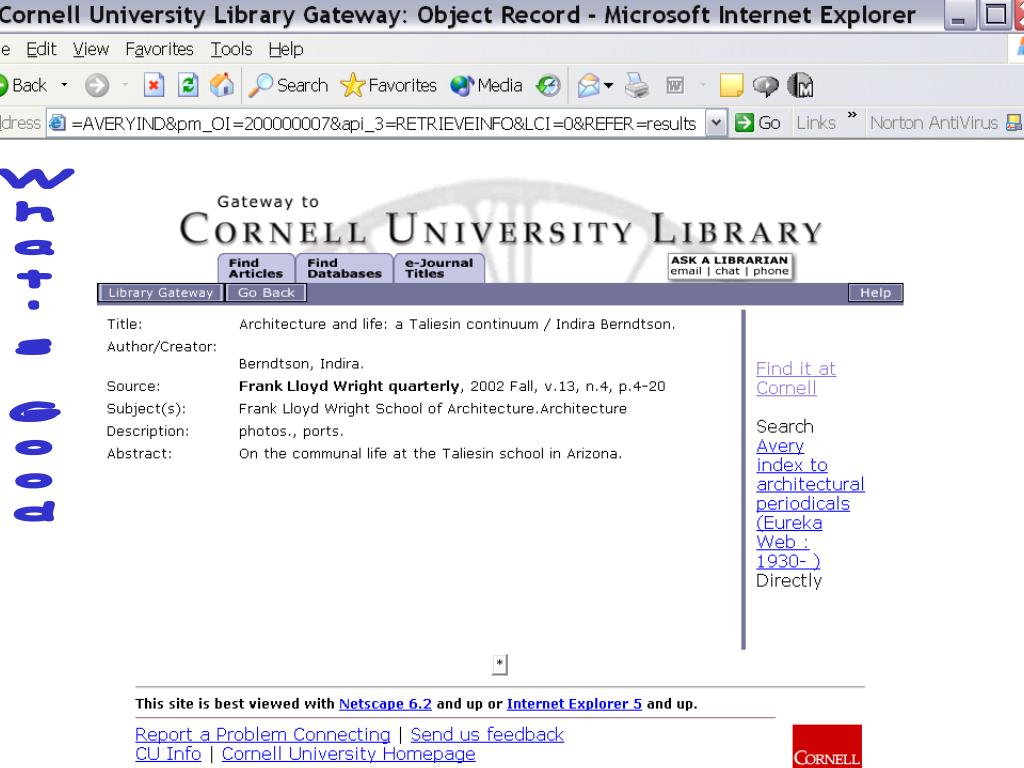Open the Tools menu
1024x768 pixels.
click(231, 49)
